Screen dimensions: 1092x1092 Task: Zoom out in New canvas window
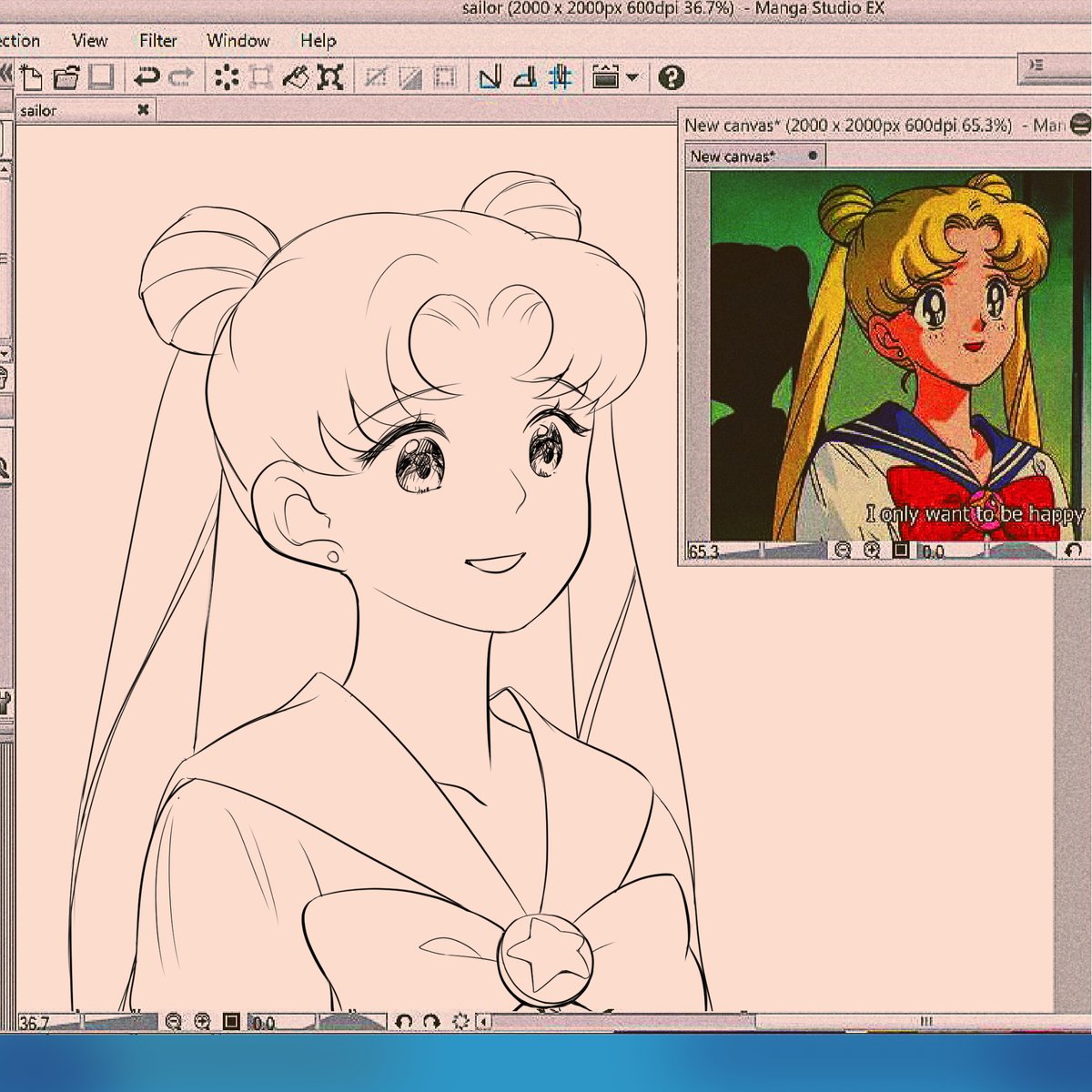843,551
